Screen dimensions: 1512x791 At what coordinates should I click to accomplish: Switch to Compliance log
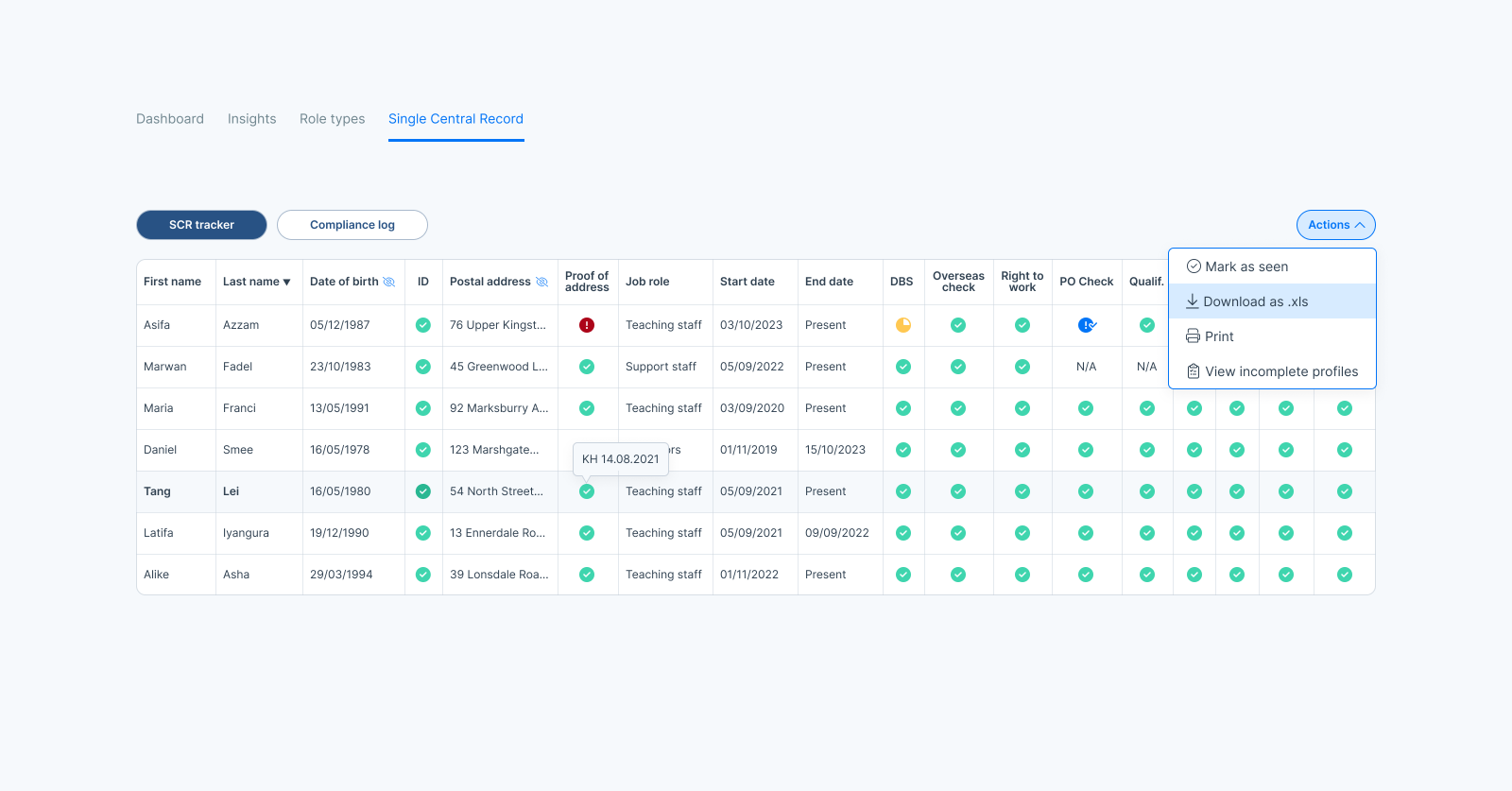click(x=352, y=225)
